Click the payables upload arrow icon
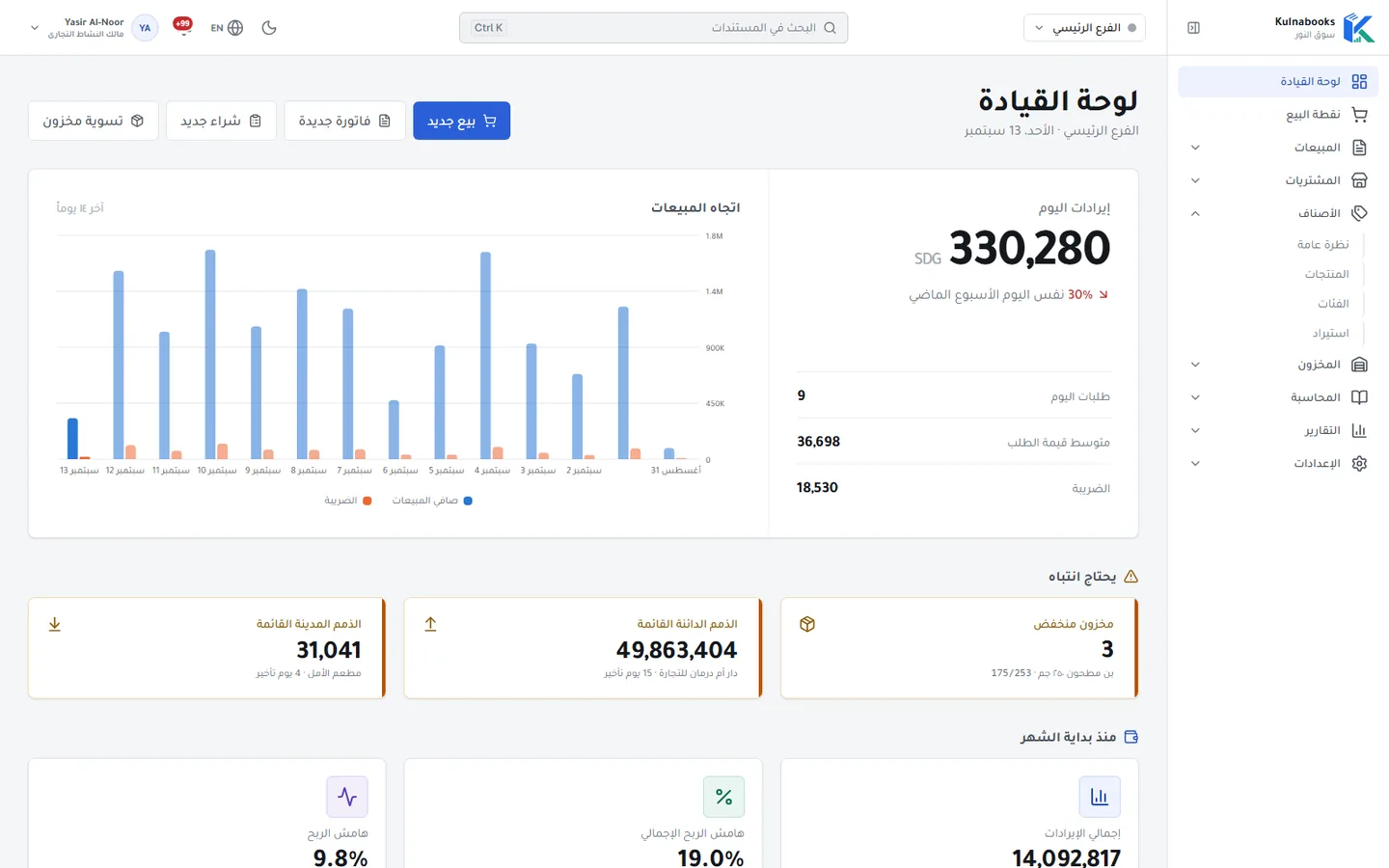The image size is (1389, 868). point(431,624)
